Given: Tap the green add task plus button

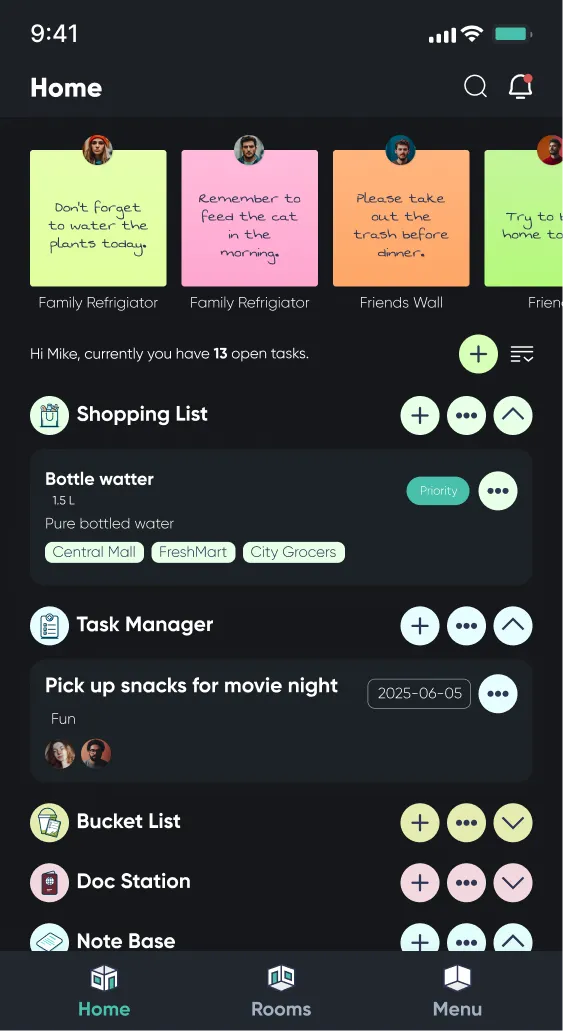Looking at the screenshot, I should tap(478, 354).
